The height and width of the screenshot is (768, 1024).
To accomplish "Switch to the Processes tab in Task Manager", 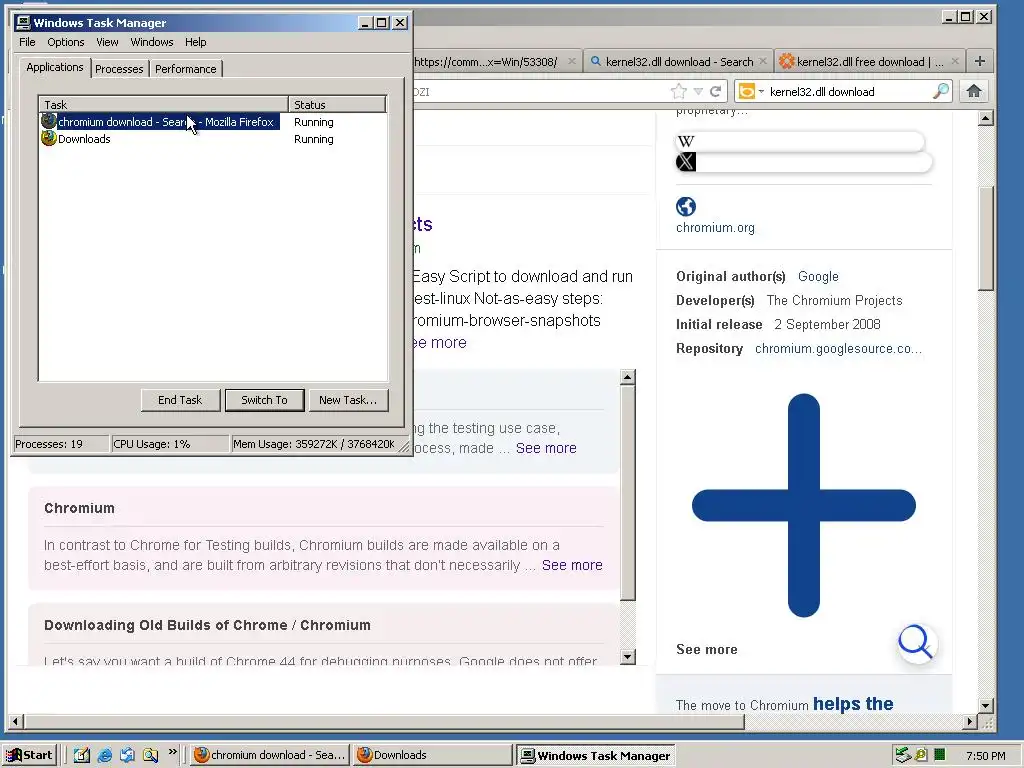I will 119,69.
